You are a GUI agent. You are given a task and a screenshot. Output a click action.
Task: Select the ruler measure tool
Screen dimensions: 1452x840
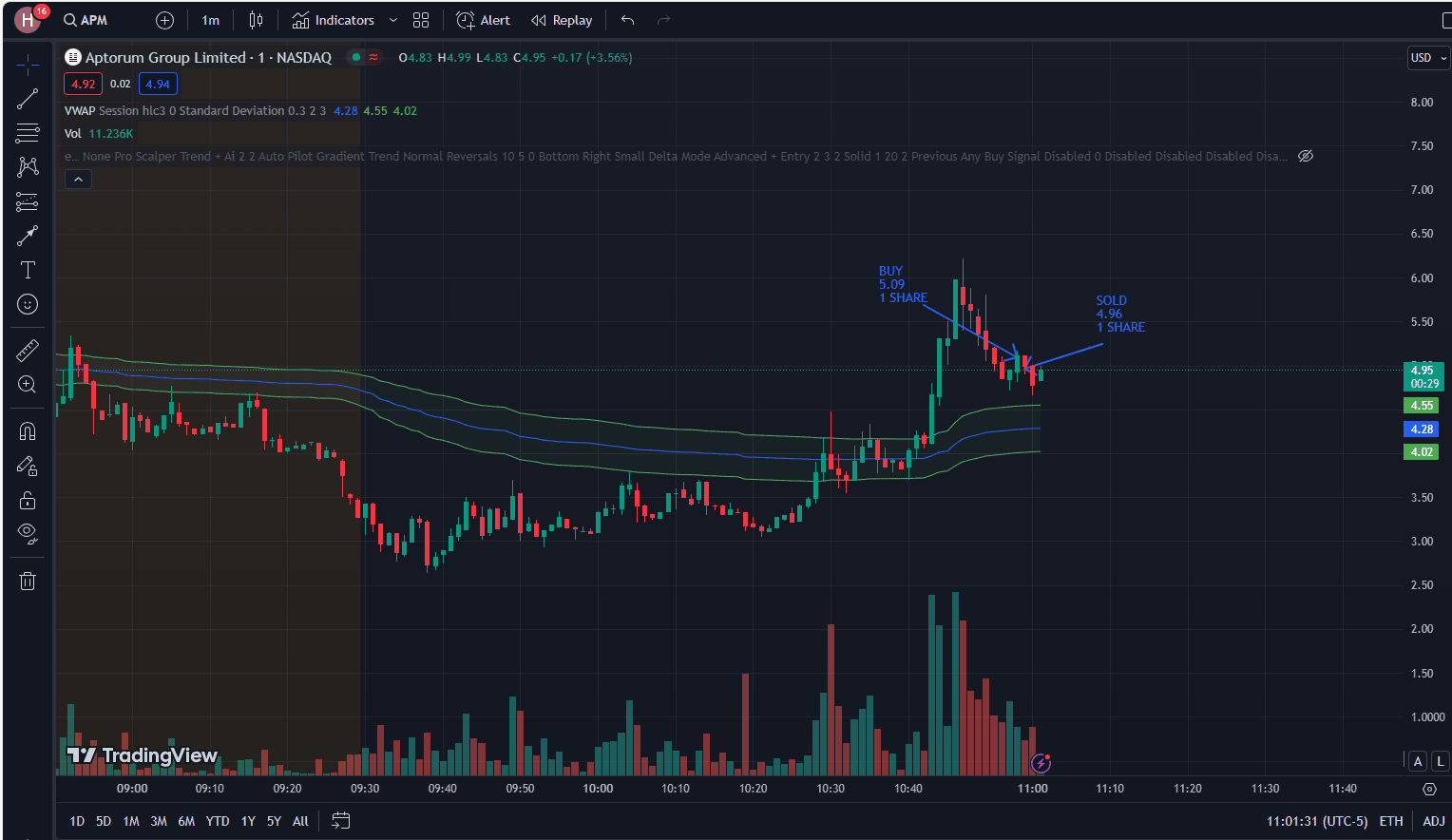(28, 351)
